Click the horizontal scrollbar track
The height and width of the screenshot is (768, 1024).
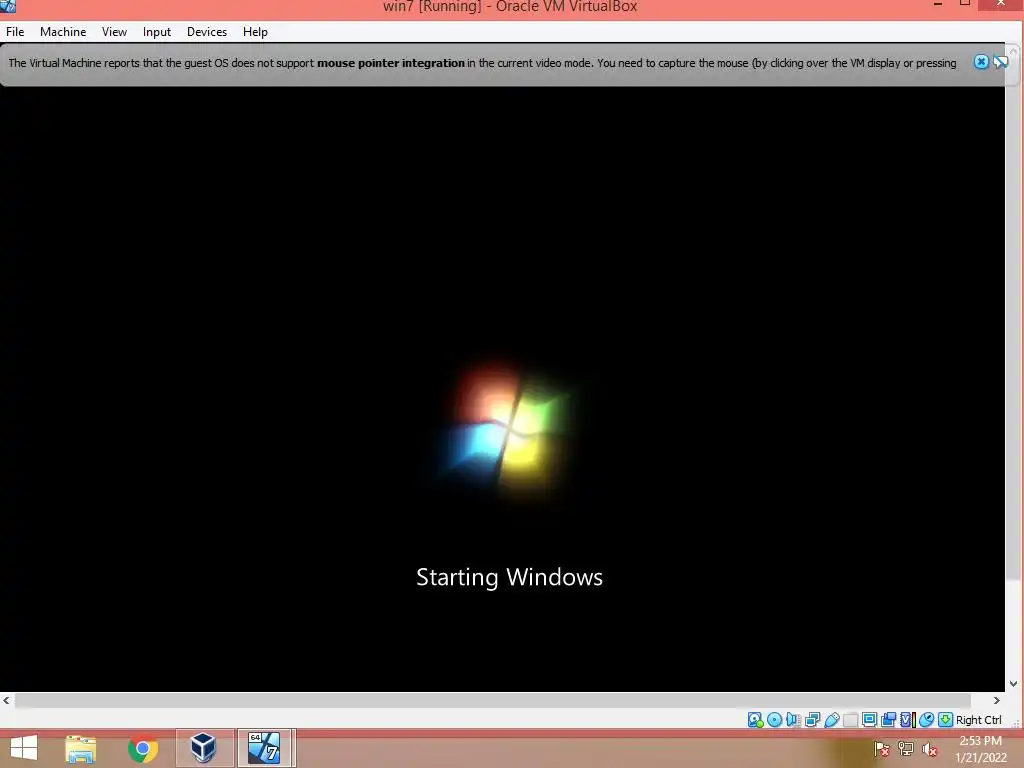point(493,700)
